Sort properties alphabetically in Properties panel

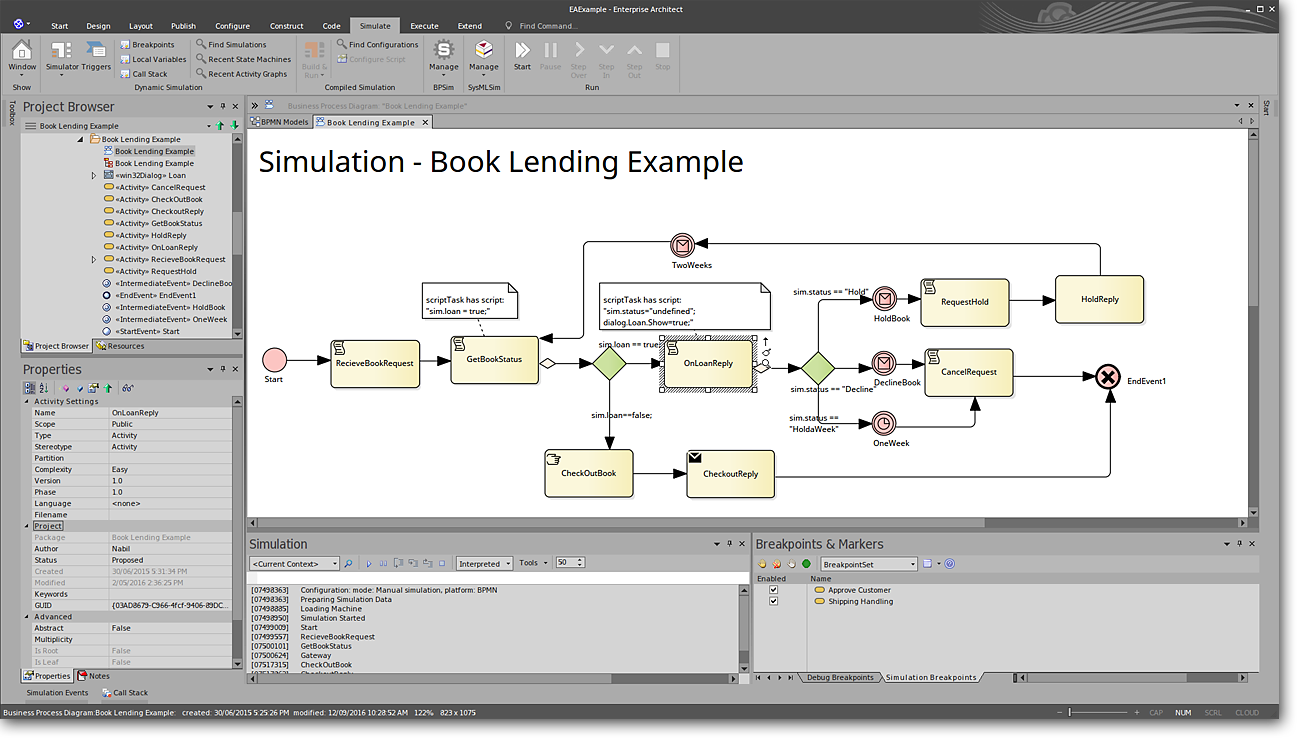point(43,388)
